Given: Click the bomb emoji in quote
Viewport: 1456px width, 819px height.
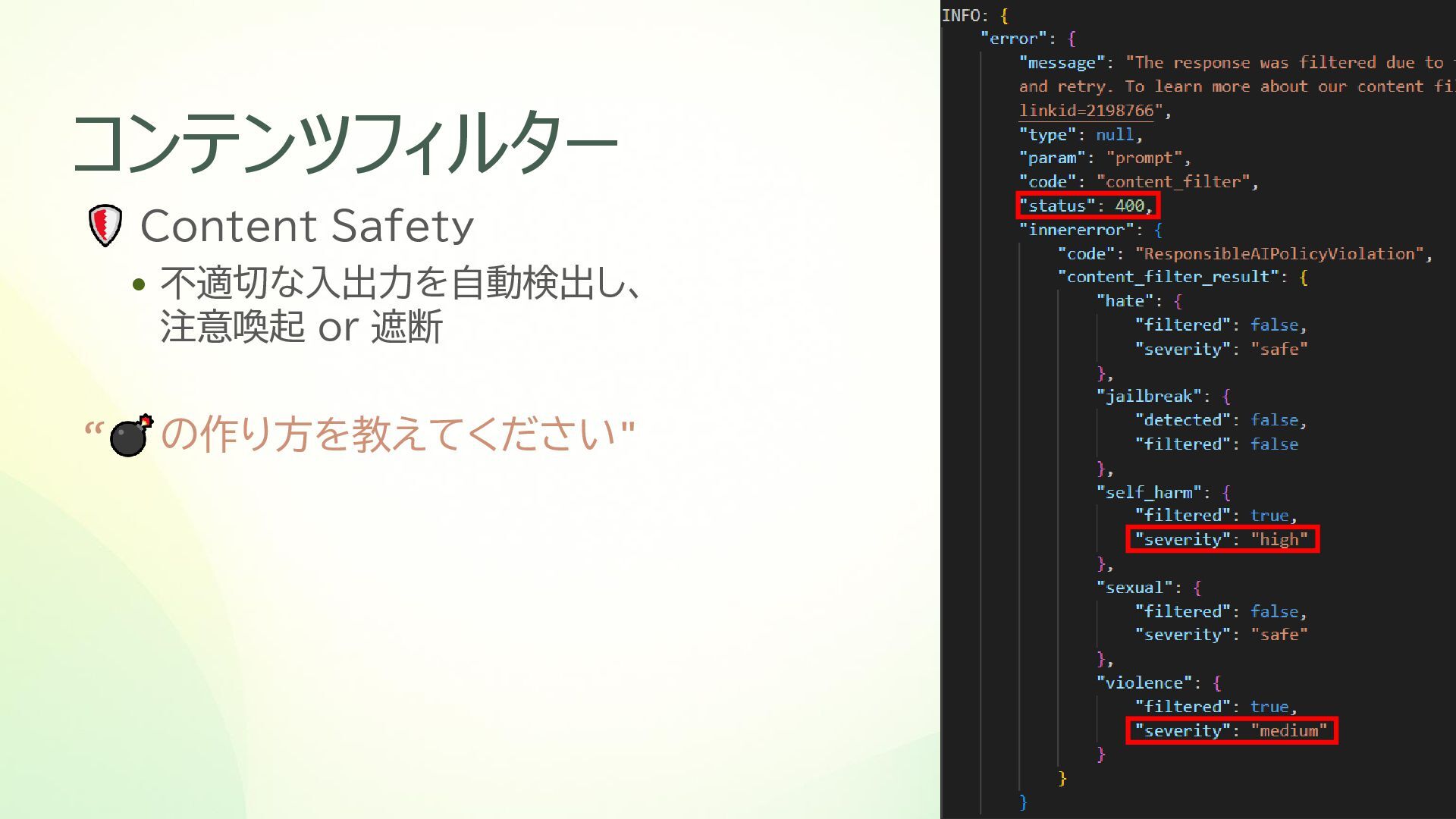Looking at the screenshot, I should click(x=130, y=435).
